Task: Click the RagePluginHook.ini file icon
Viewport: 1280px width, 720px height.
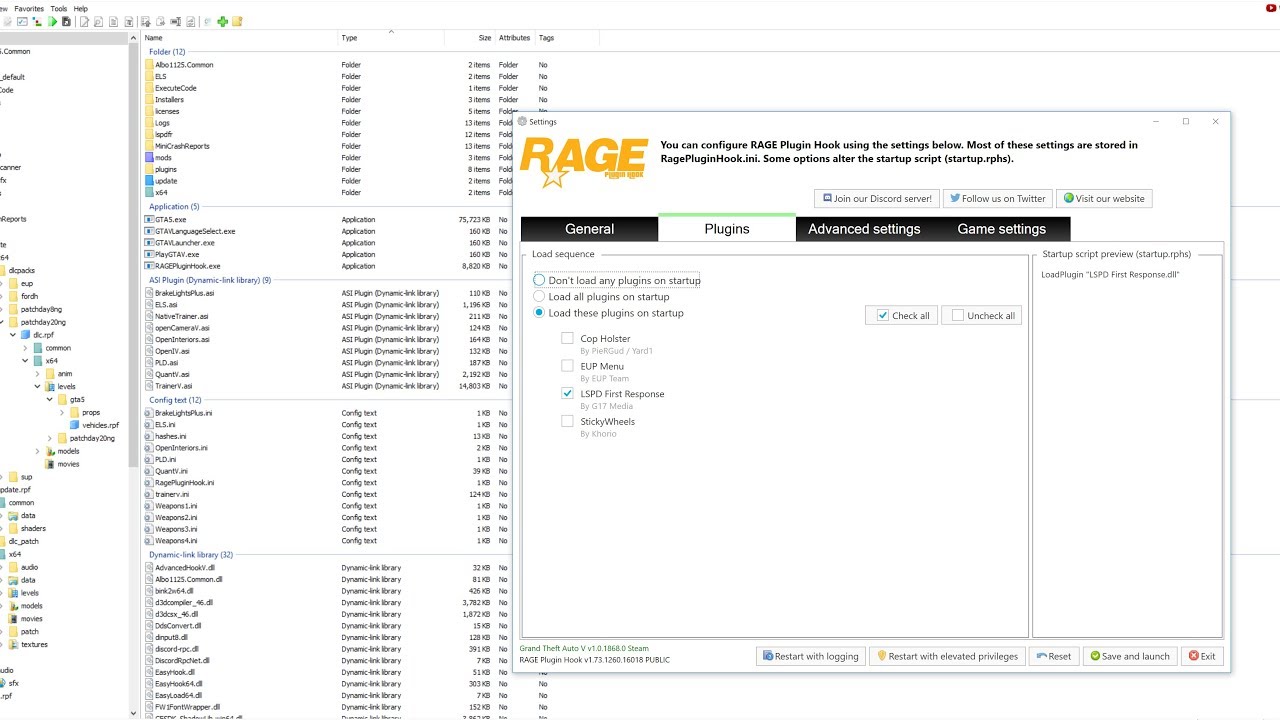Action: 149,482
